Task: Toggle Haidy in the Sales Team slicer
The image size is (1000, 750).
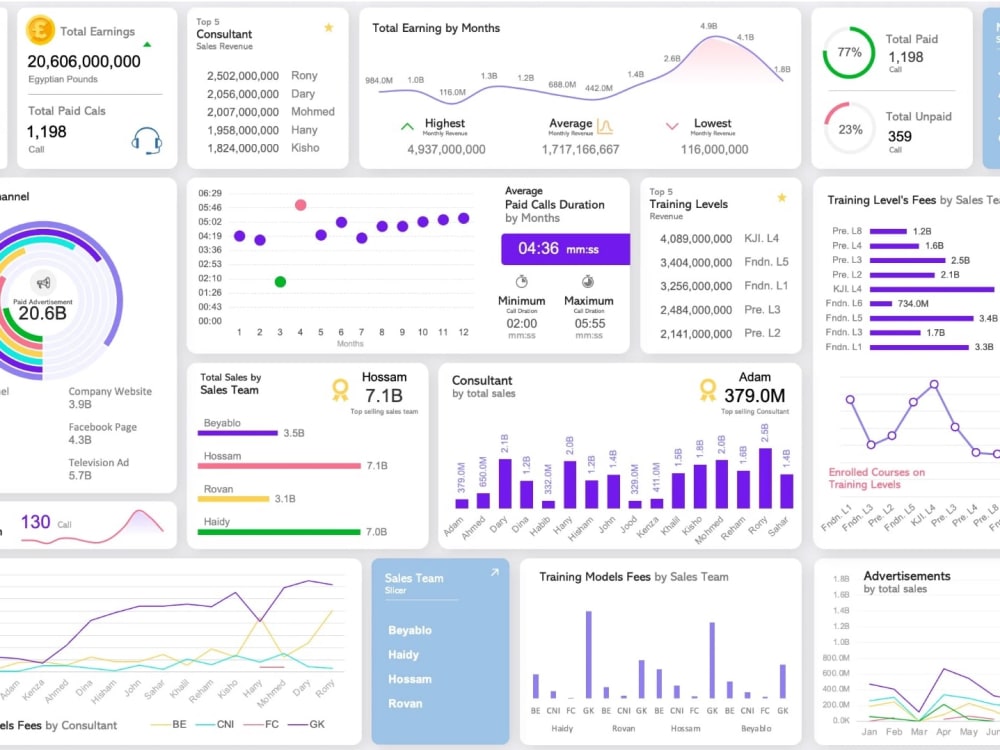Action: coord(403,654)
